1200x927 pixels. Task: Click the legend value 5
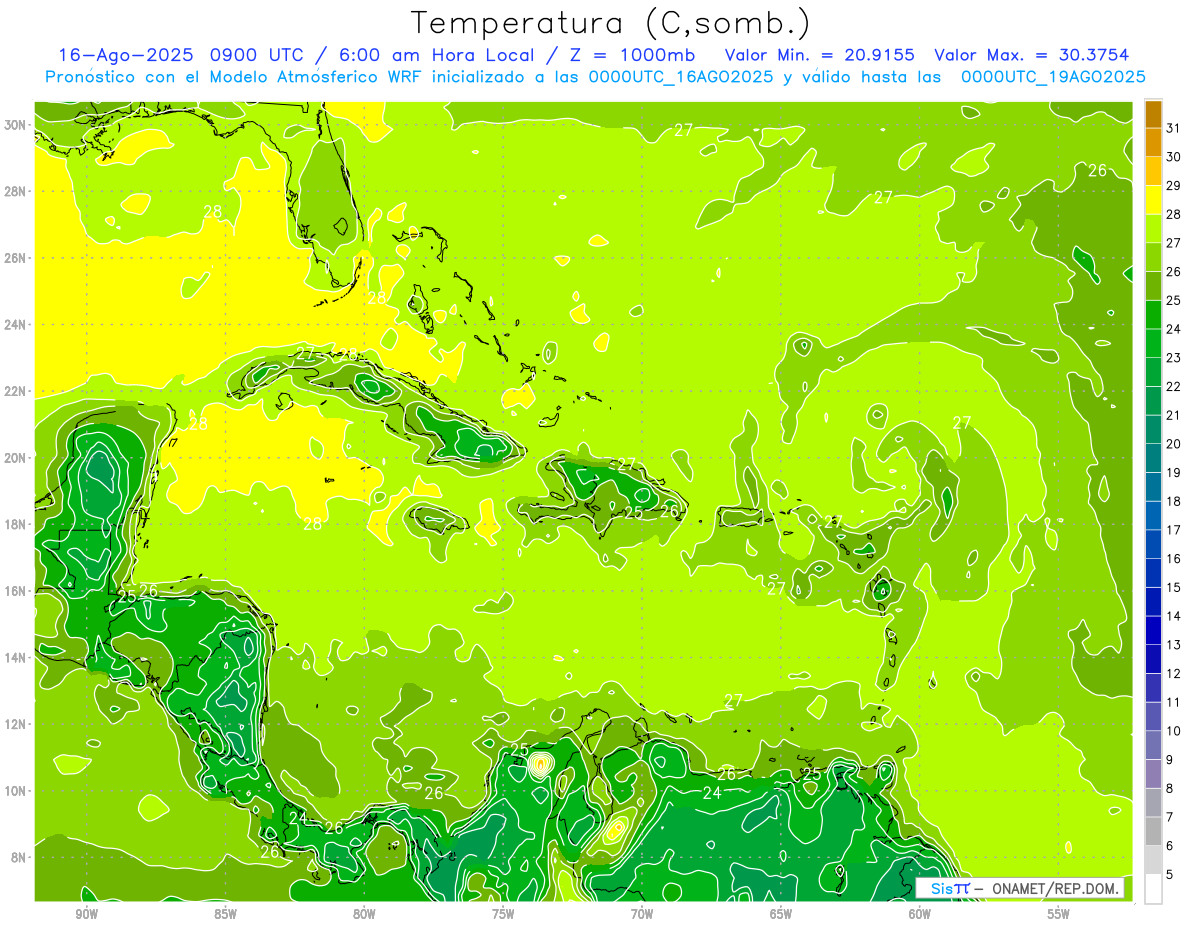1171,875
